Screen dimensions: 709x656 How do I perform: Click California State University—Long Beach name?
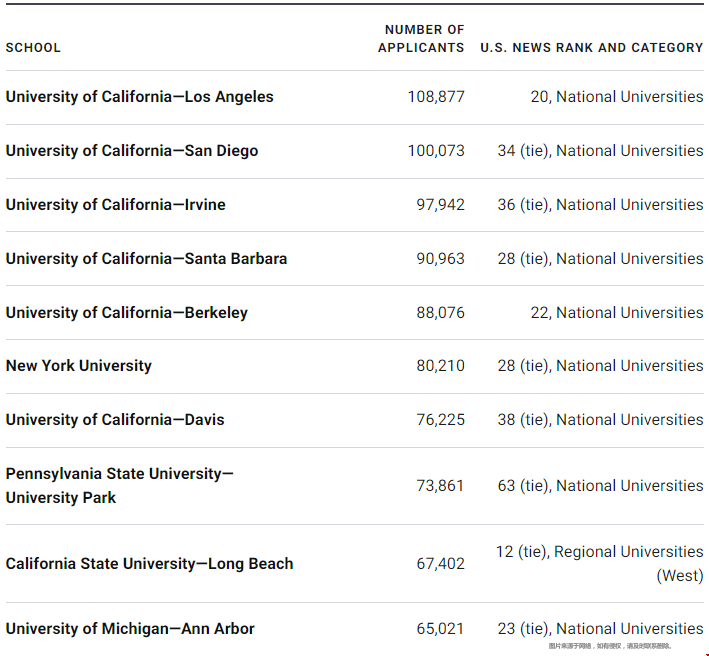149,564
